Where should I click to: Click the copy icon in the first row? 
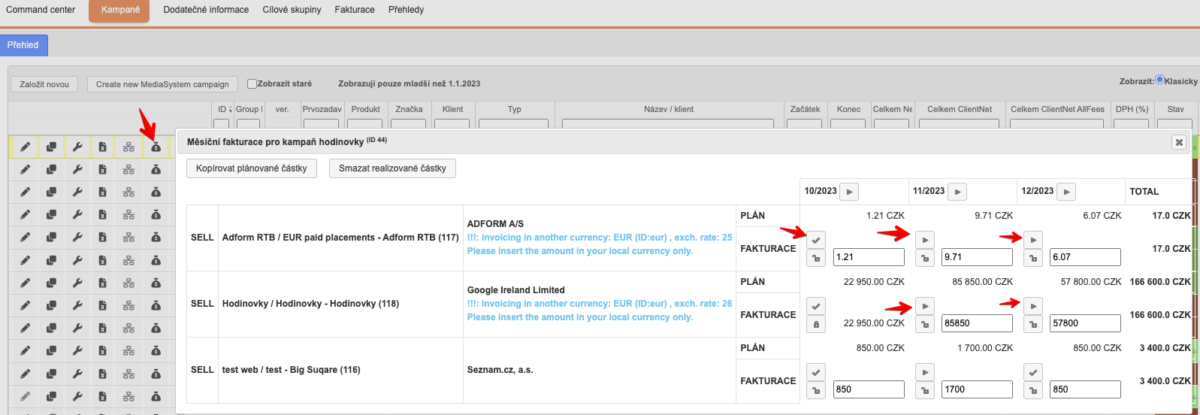[50, 147]
